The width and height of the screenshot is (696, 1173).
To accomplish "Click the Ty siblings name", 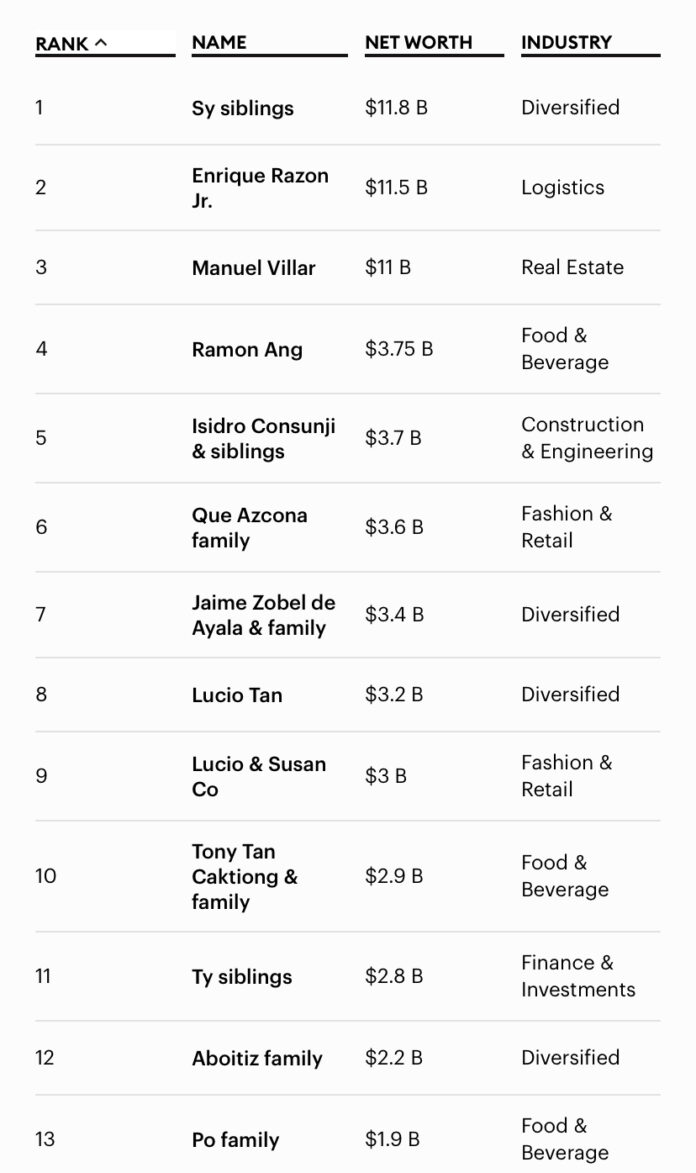I will pos(242,977).
